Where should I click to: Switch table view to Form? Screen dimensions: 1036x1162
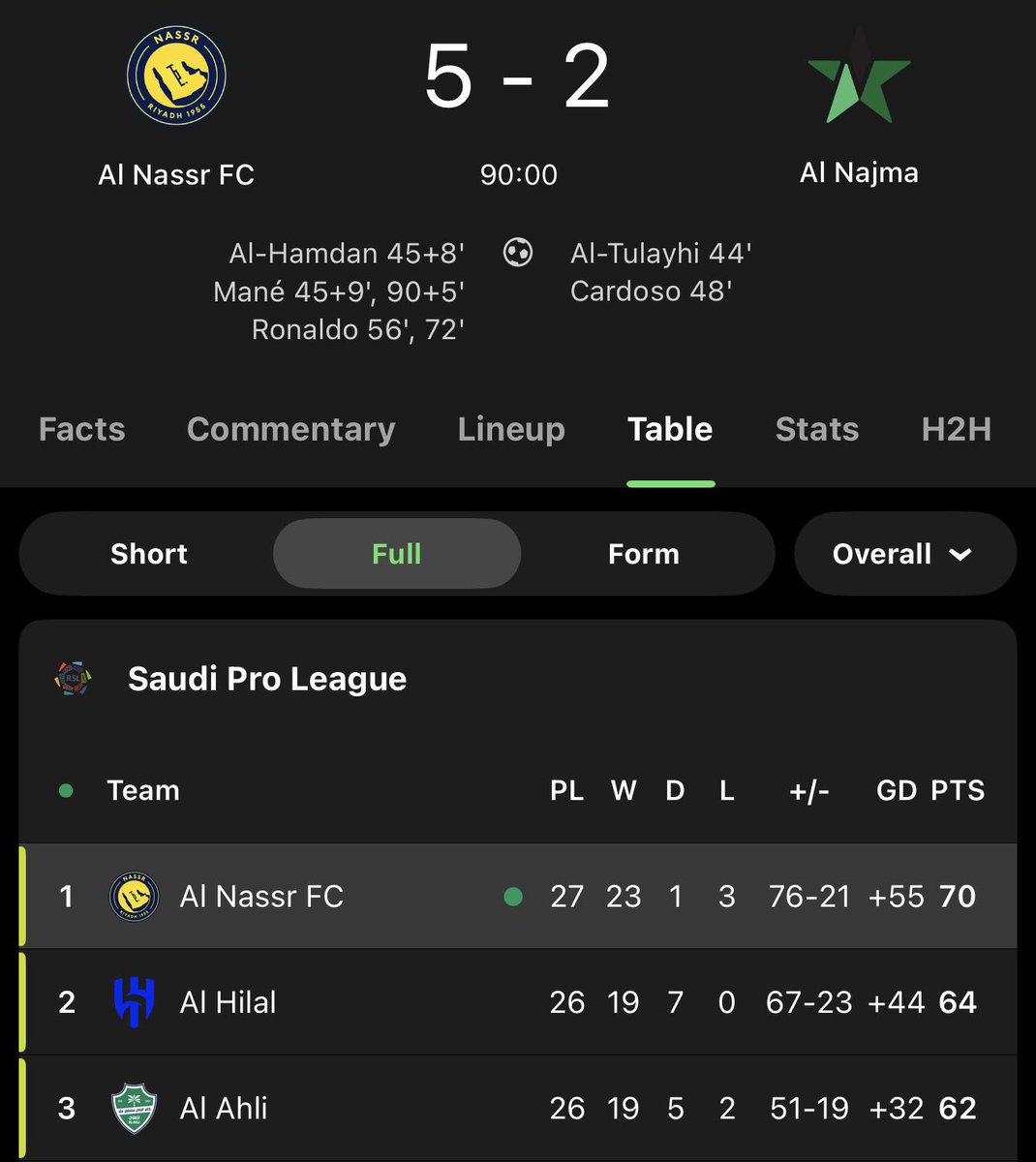[643, 554]
